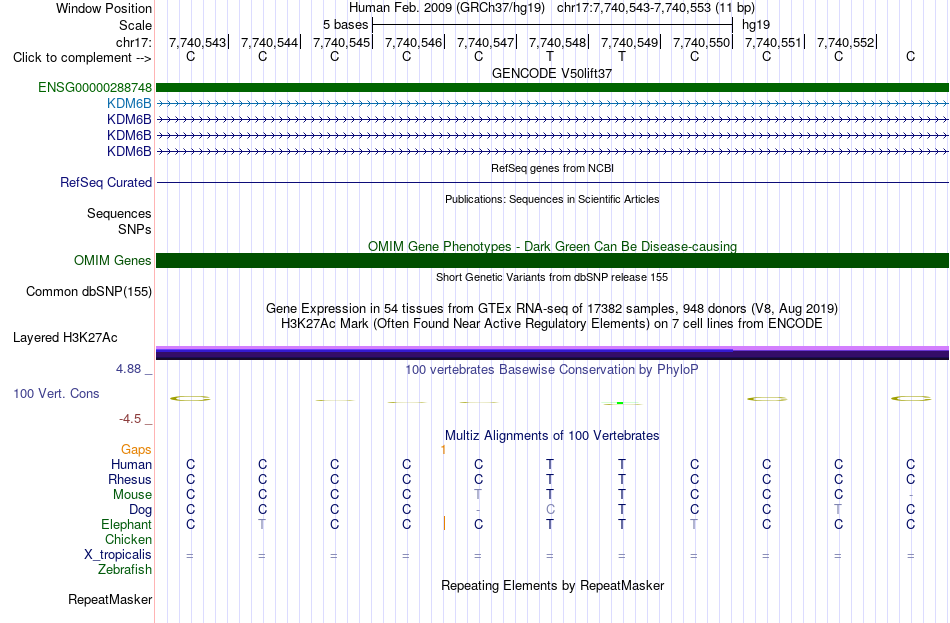Click H3K27Ac Mark ENCODE track title
This screenshot has height=623, width=950.
552,324
